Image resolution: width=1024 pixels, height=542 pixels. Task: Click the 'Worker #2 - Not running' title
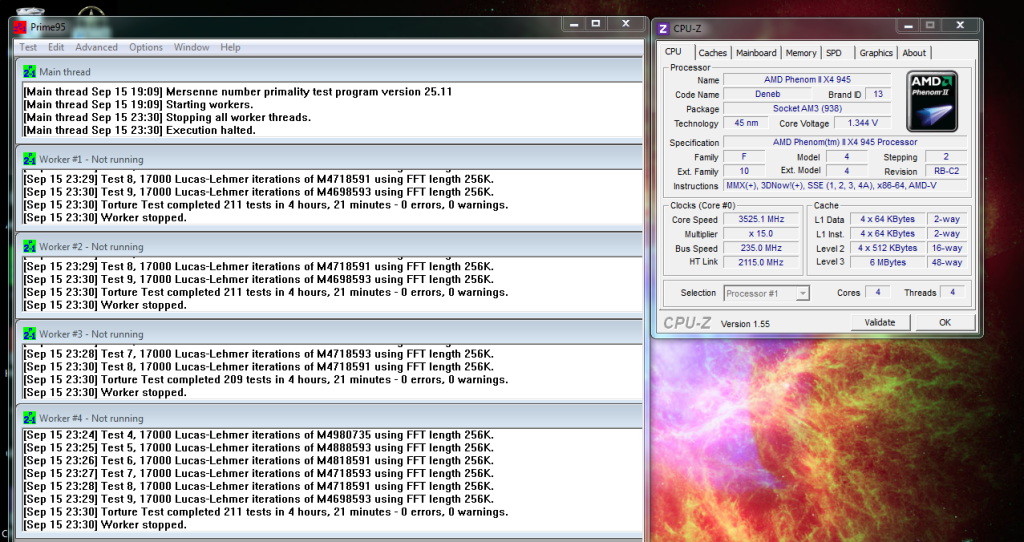pyautogui.click(x=91, y=247)
